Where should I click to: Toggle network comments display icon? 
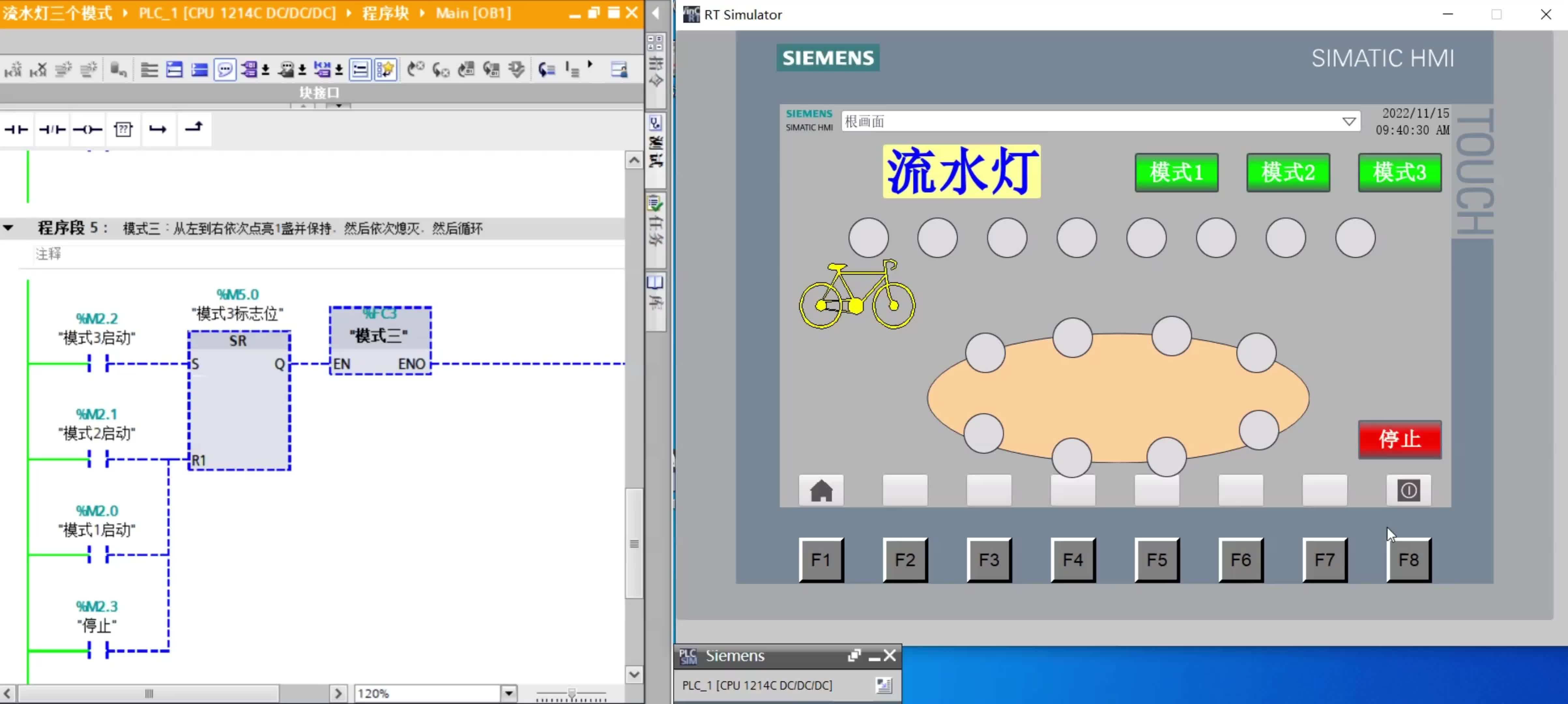[360, 70]
